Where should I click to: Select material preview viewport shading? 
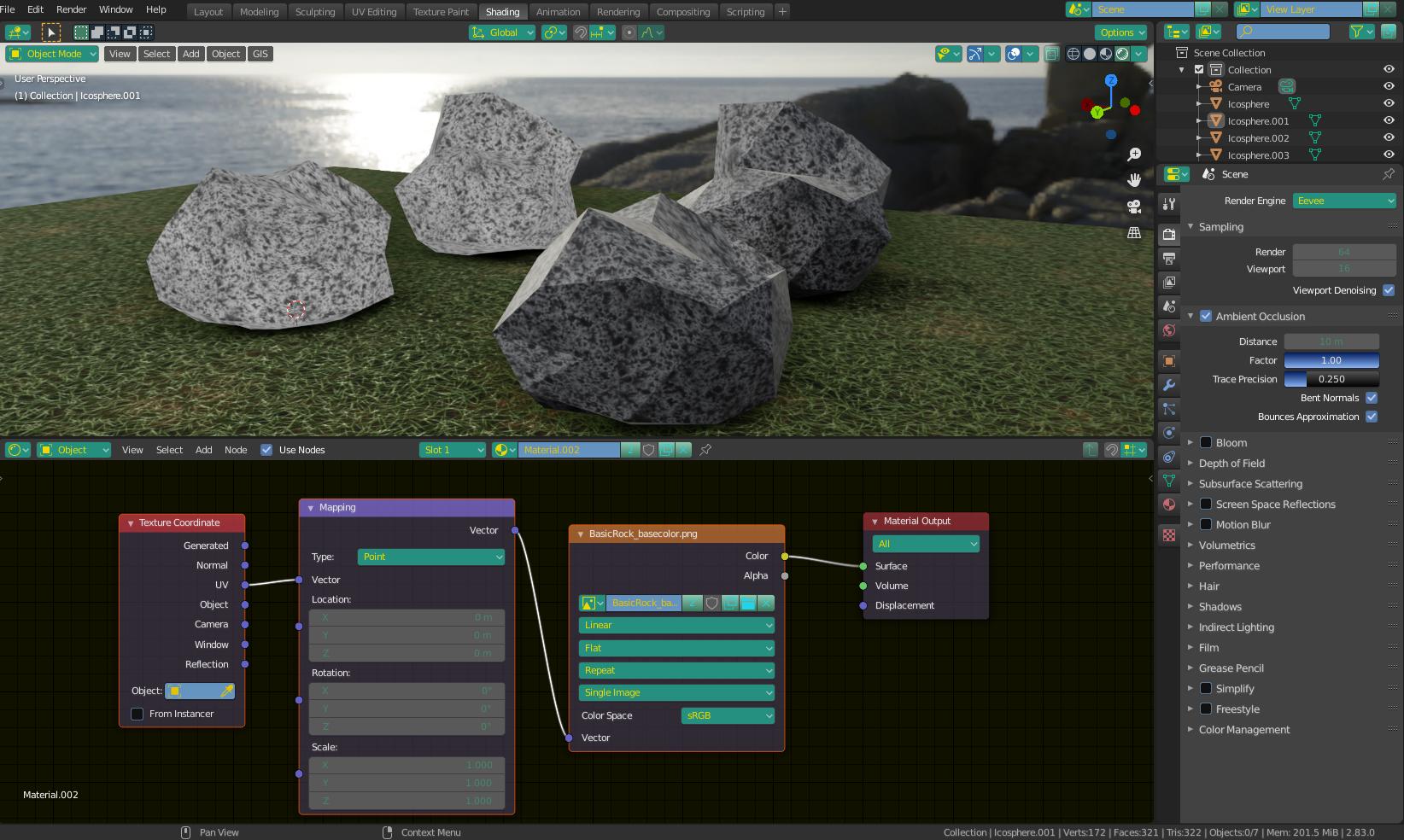[1106, 54]
